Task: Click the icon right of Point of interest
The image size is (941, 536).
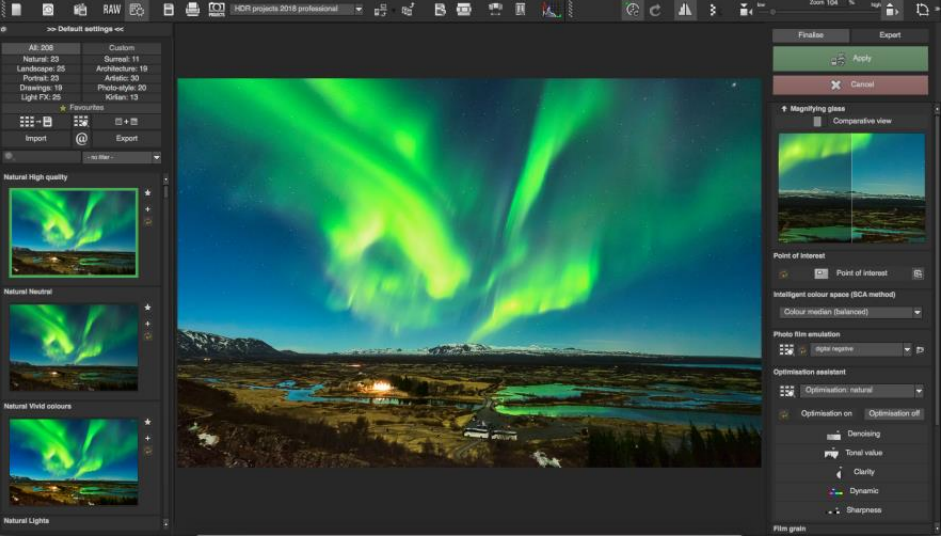Action: (918, 274)
